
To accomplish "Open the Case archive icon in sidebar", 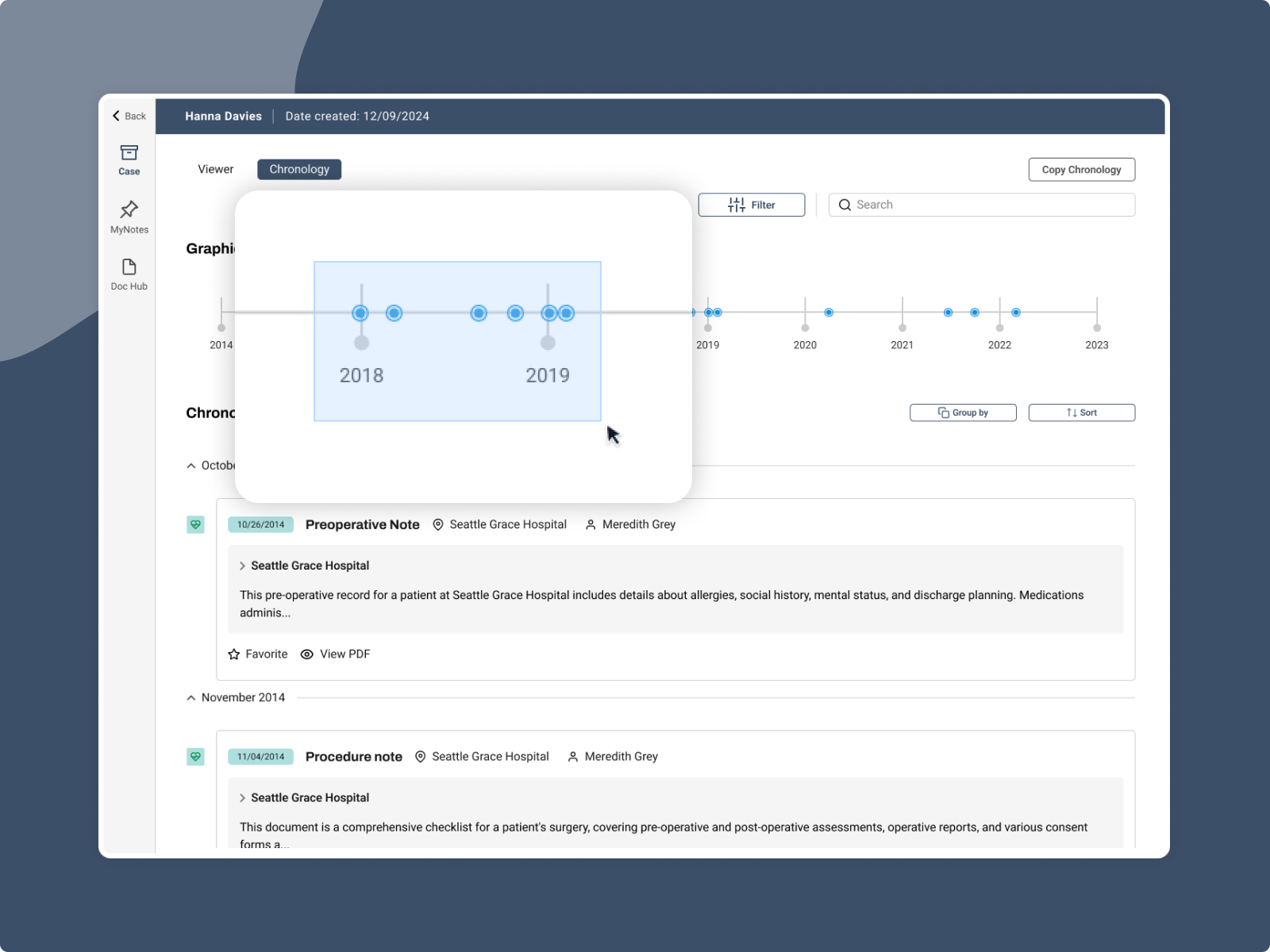I will pyautogui.click(x=129, y=152).
